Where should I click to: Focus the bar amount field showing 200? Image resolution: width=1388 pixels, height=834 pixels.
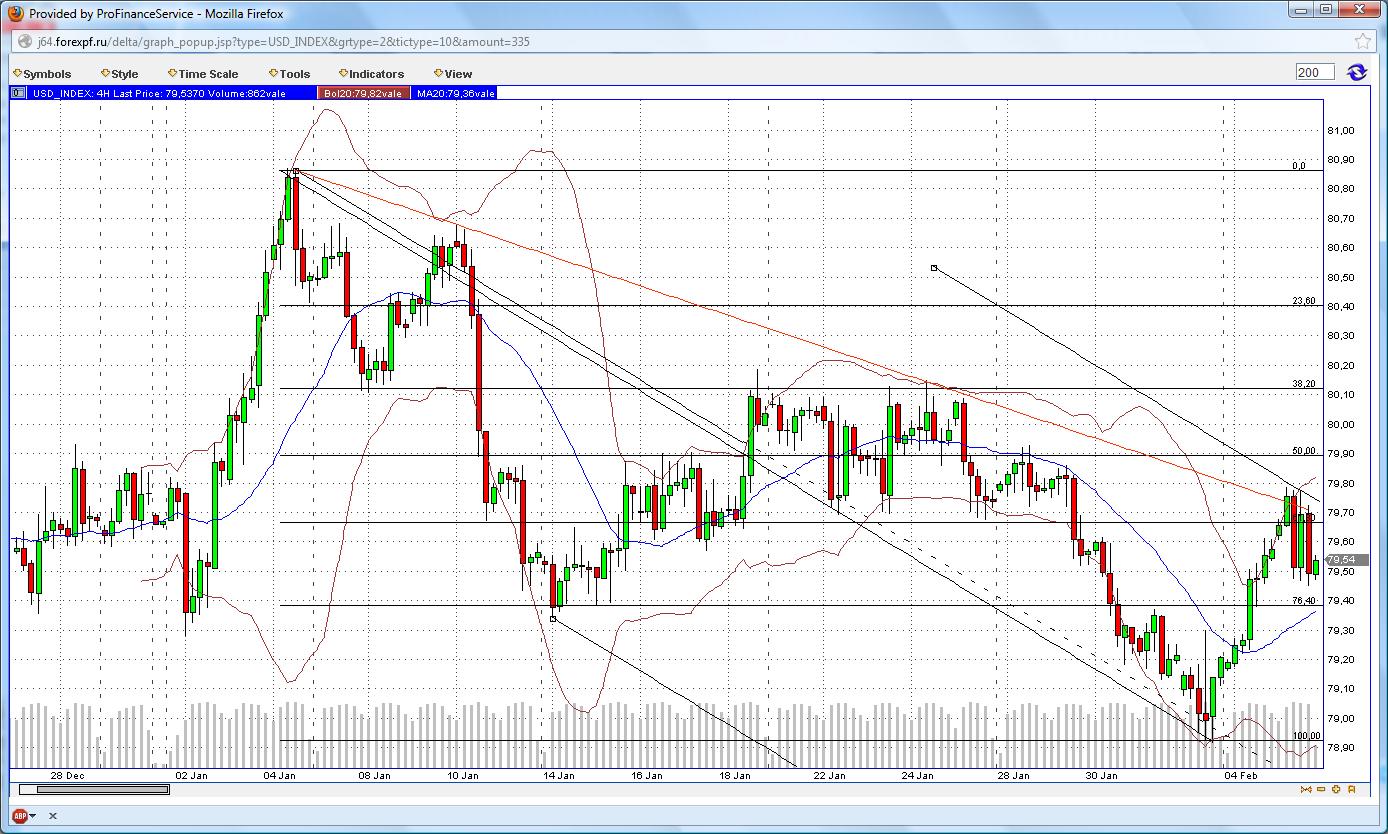pyautogui.click(x=1315, y=72)
